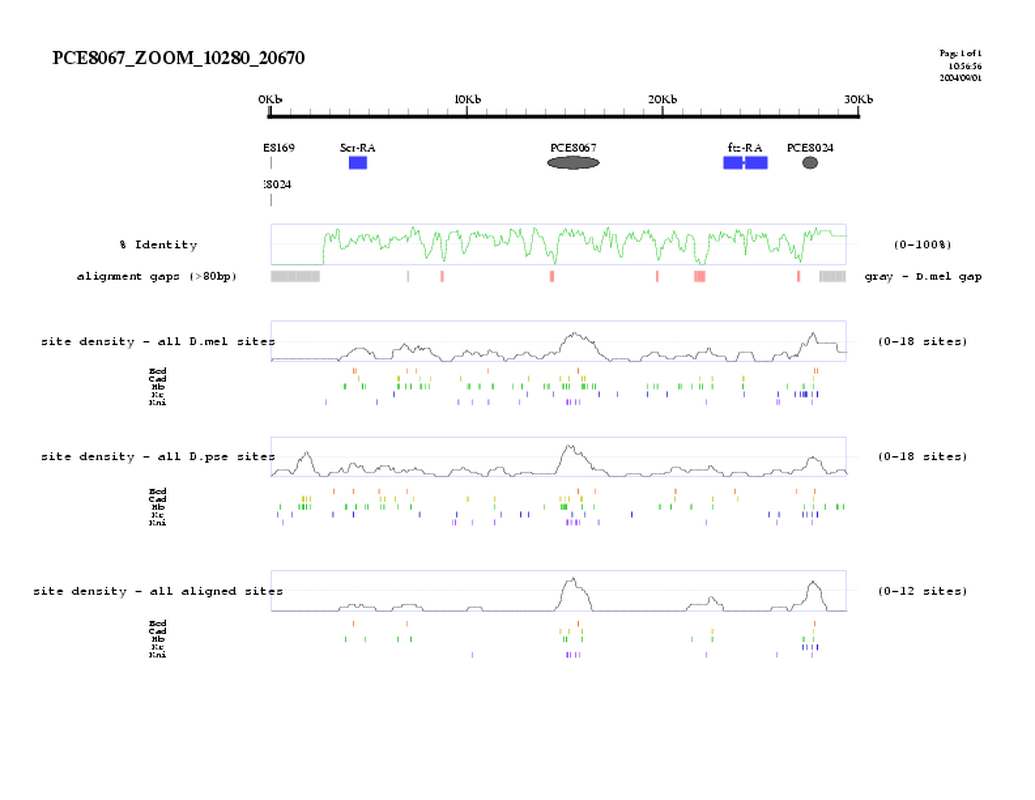Select the widest pink alignment gap marker

[x=699, y=276]
